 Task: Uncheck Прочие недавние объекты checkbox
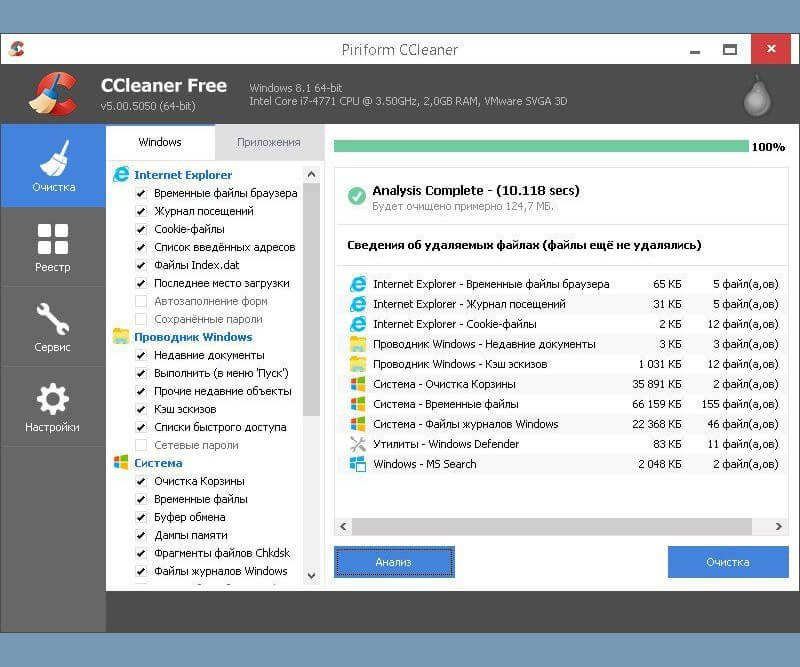tap(141, 391)
